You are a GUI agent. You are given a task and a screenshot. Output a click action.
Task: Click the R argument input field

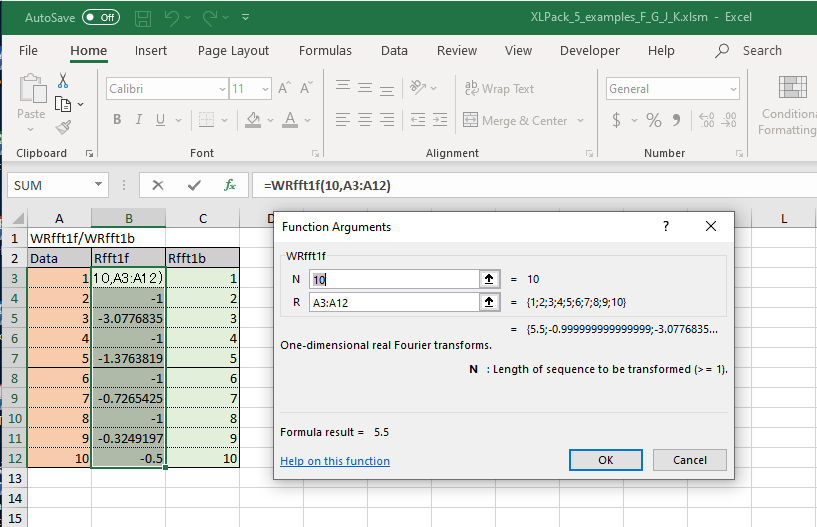pos(394,302)
